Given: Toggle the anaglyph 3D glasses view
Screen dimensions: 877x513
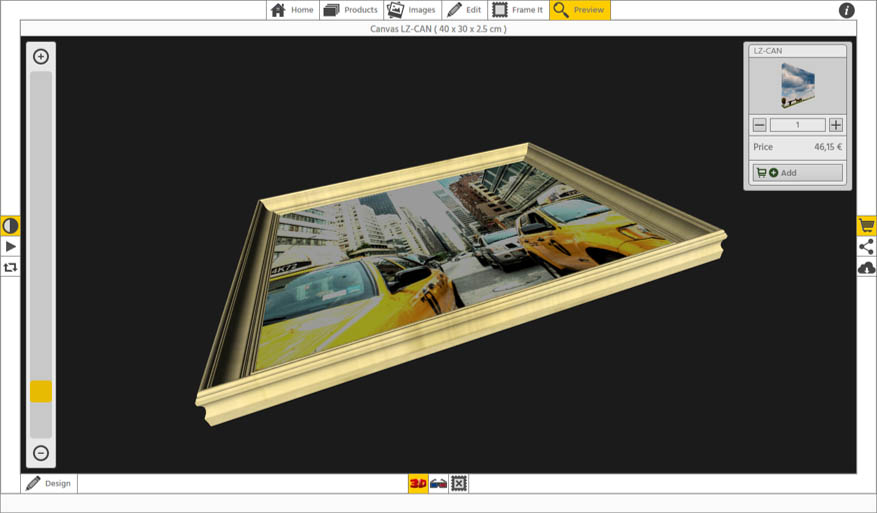Looking at the screenshot, I should click(438, 483).
